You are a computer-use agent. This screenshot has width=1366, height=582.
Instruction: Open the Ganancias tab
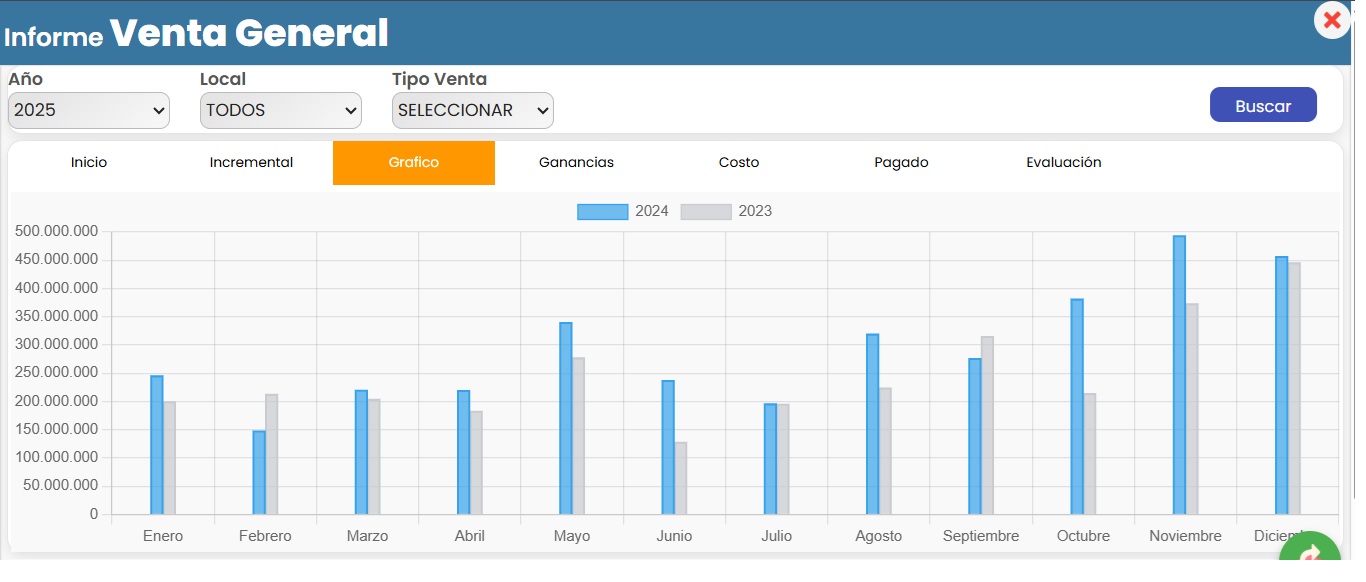tap(576, 162)
